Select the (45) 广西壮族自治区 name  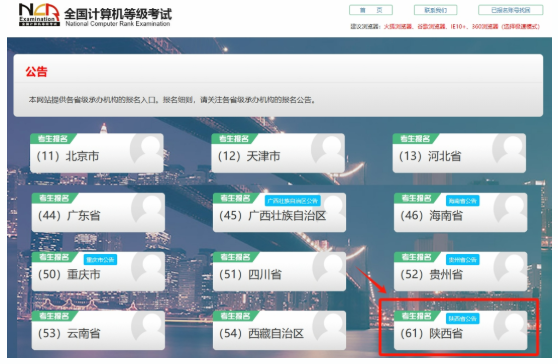pyautogui.click(x=273, y=216)
